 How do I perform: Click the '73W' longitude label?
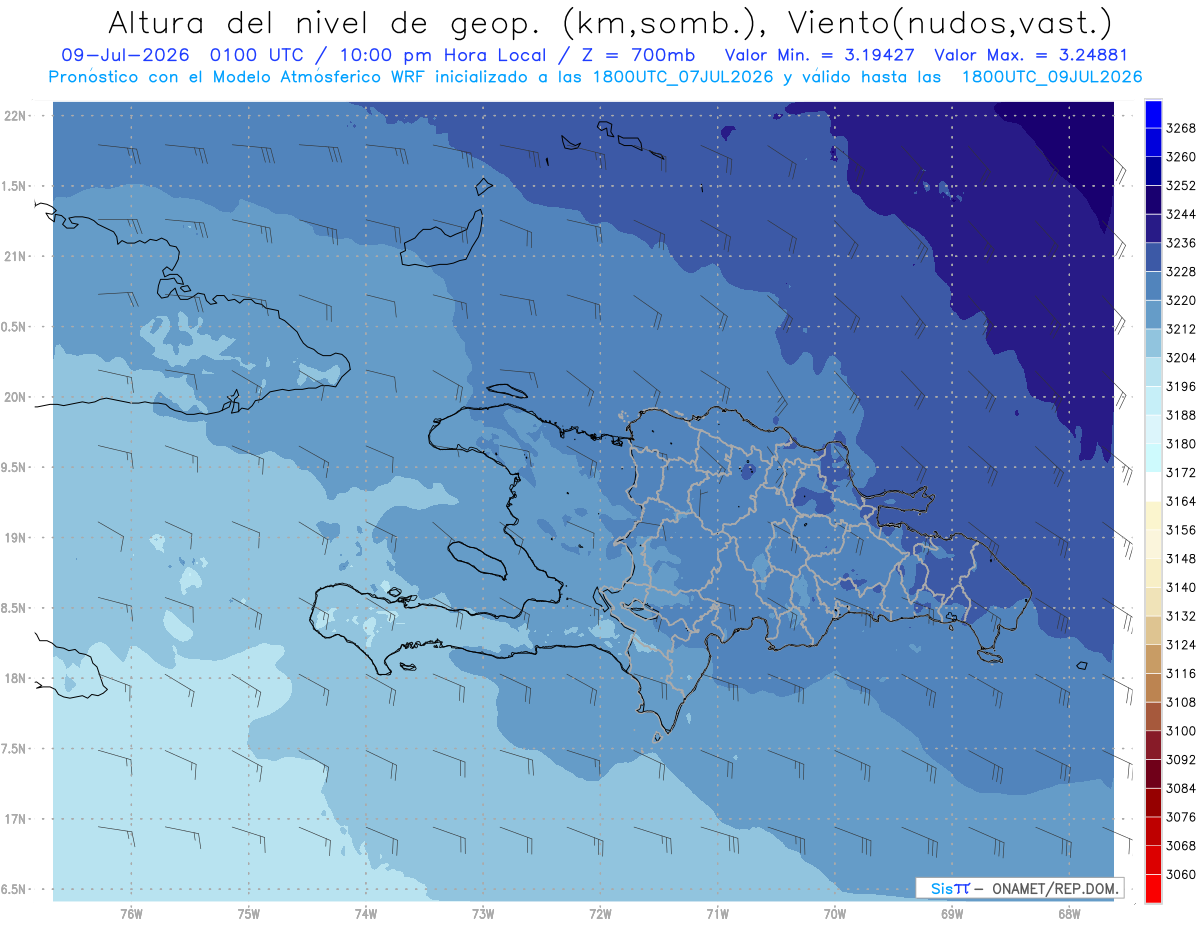click(x=483, y=913)
